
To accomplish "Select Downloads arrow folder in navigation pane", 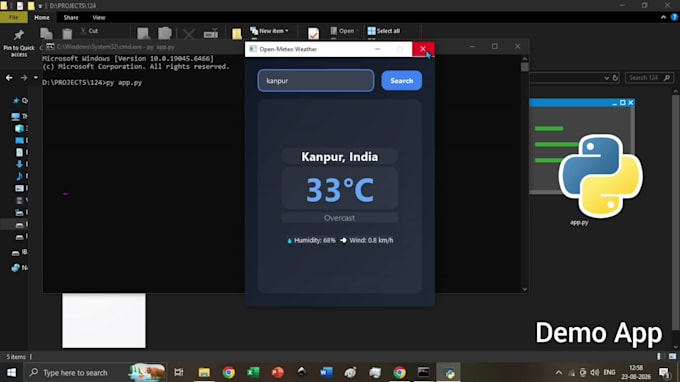I will 20,164.
